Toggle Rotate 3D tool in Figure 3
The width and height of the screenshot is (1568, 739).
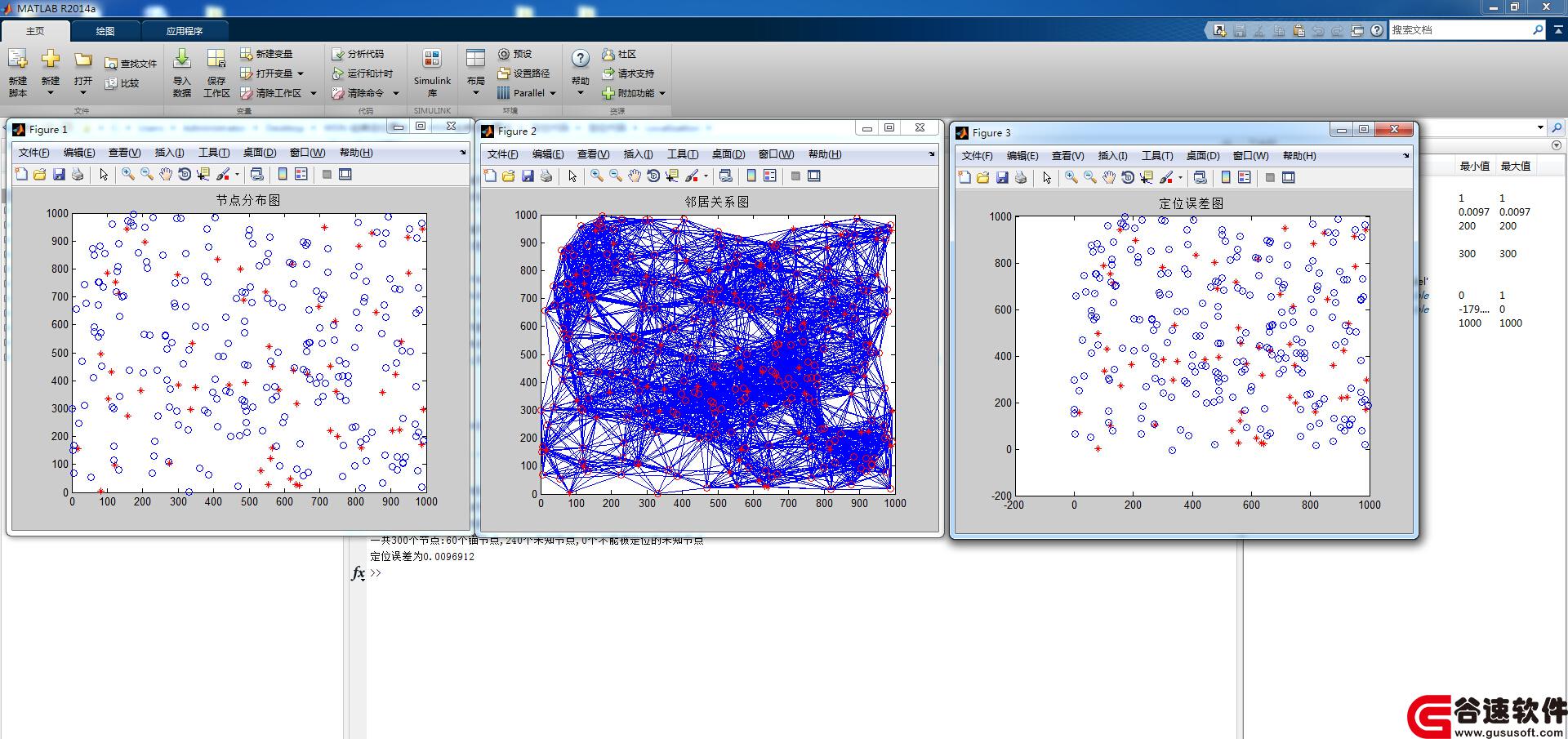1128,177
